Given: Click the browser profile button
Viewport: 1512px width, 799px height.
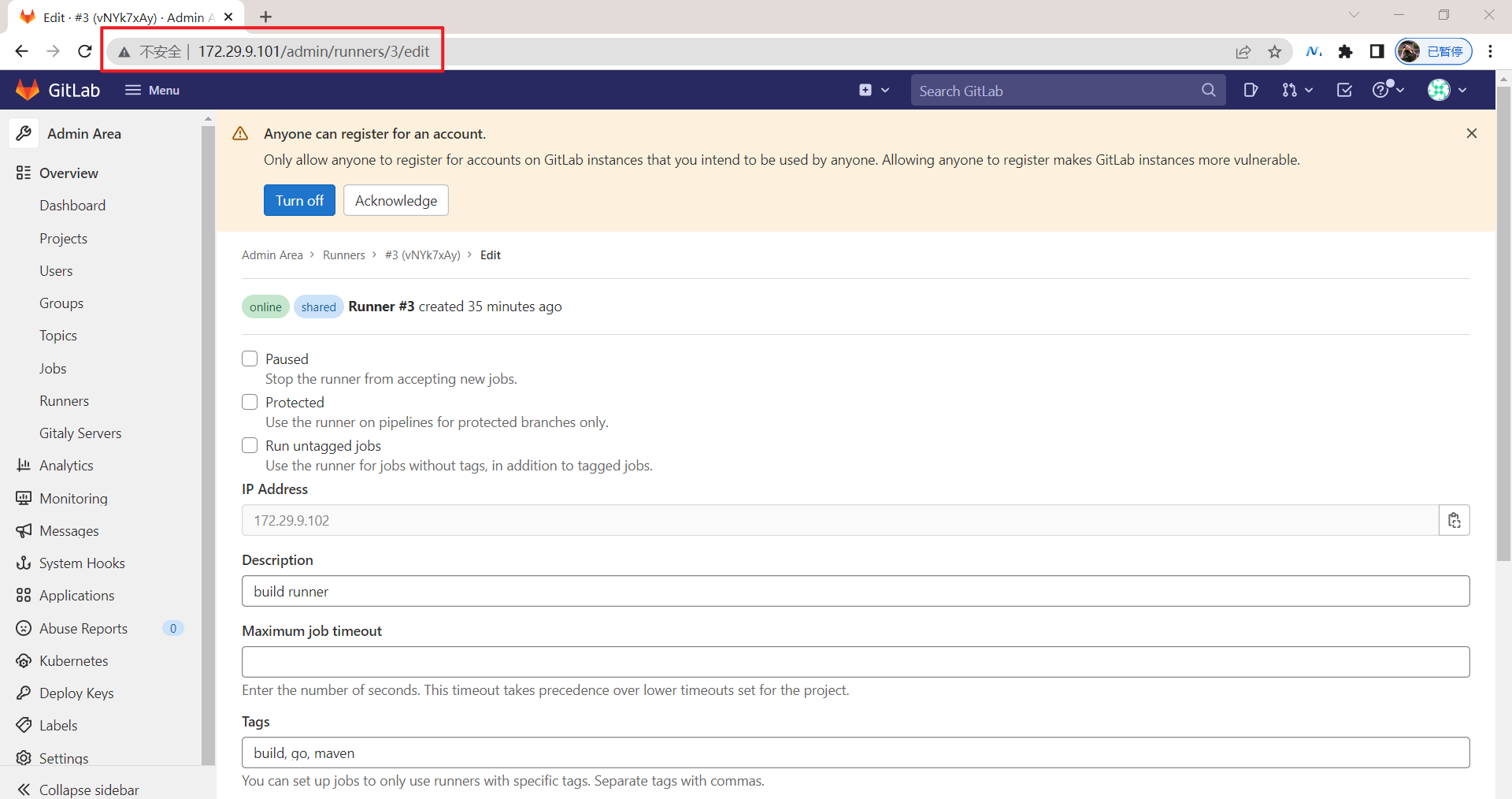Looking at the screenshot, I should (x=1433, y=51).
